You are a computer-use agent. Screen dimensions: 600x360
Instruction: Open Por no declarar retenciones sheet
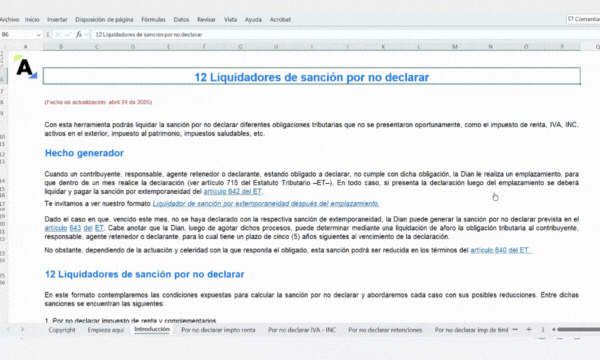(385, 330)
